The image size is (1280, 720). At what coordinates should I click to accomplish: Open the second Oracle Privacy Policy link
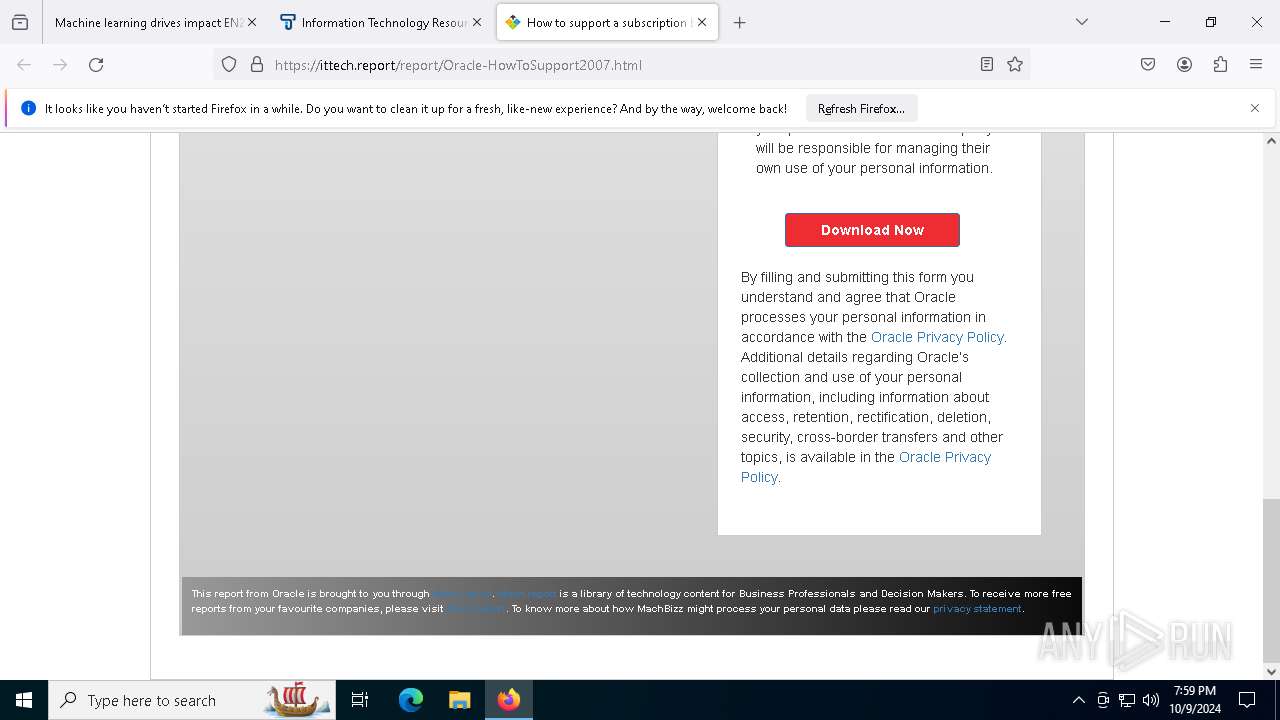point(866,467)
